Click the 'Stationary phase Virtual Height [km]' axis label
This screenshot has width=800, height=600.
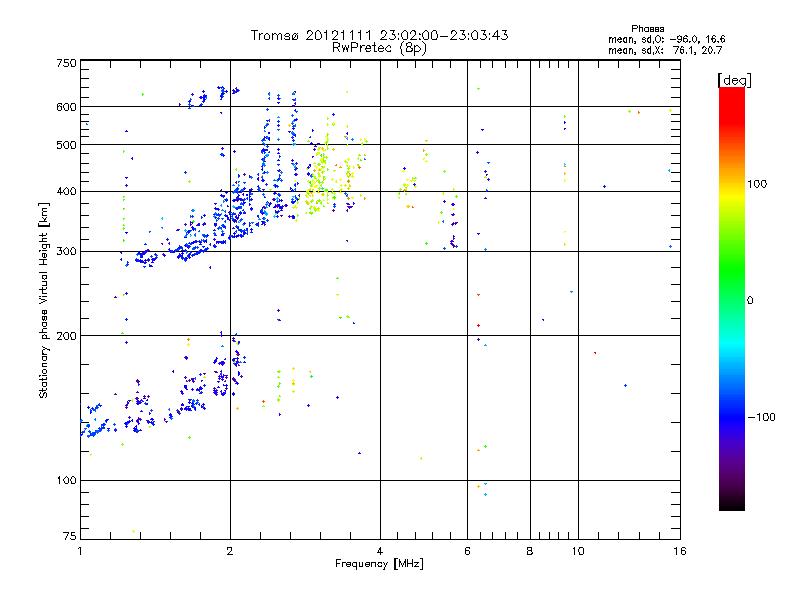pos(44,300)
